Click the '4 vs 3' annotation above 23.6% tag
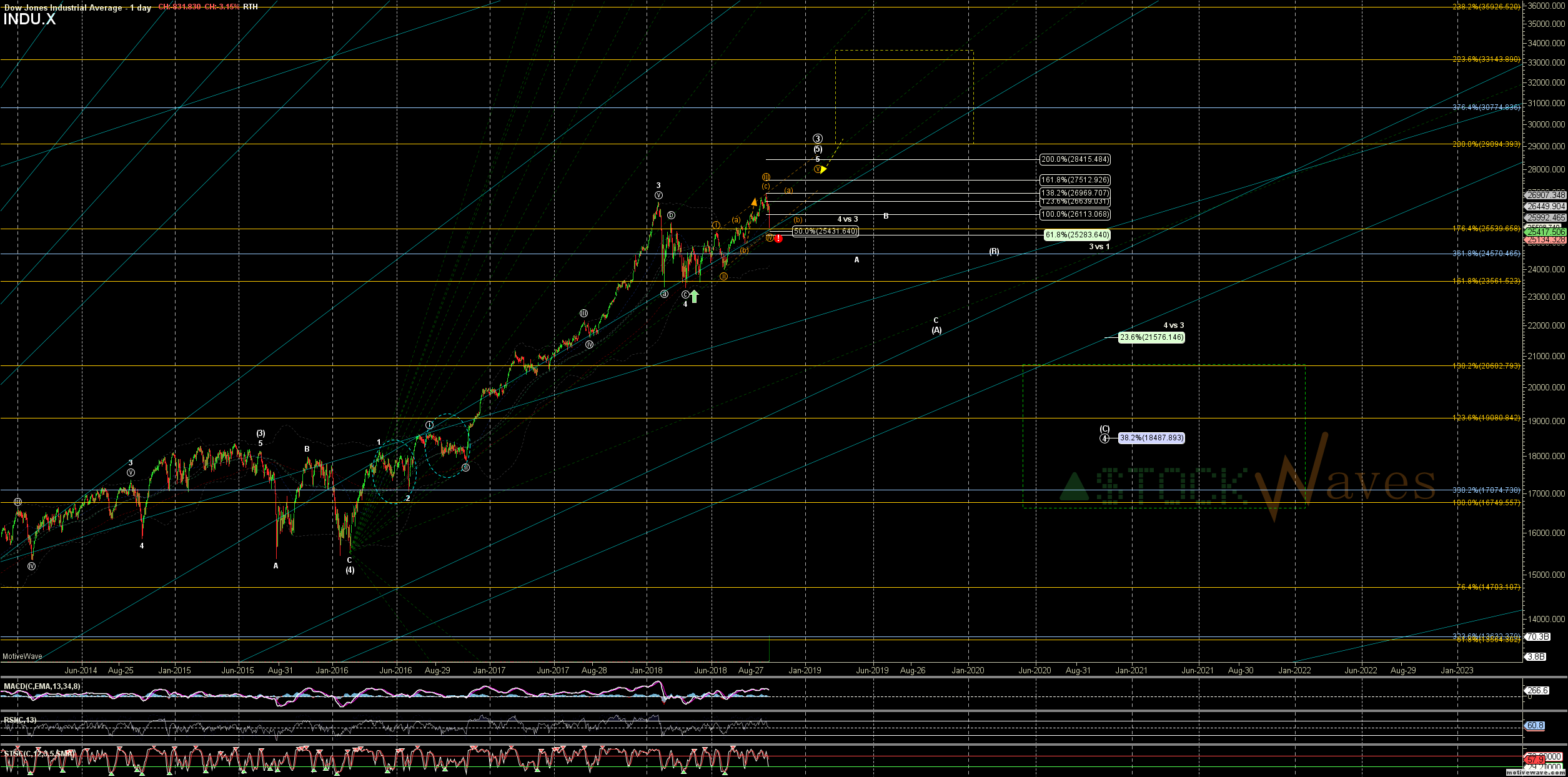 [x=1174, y=325]
